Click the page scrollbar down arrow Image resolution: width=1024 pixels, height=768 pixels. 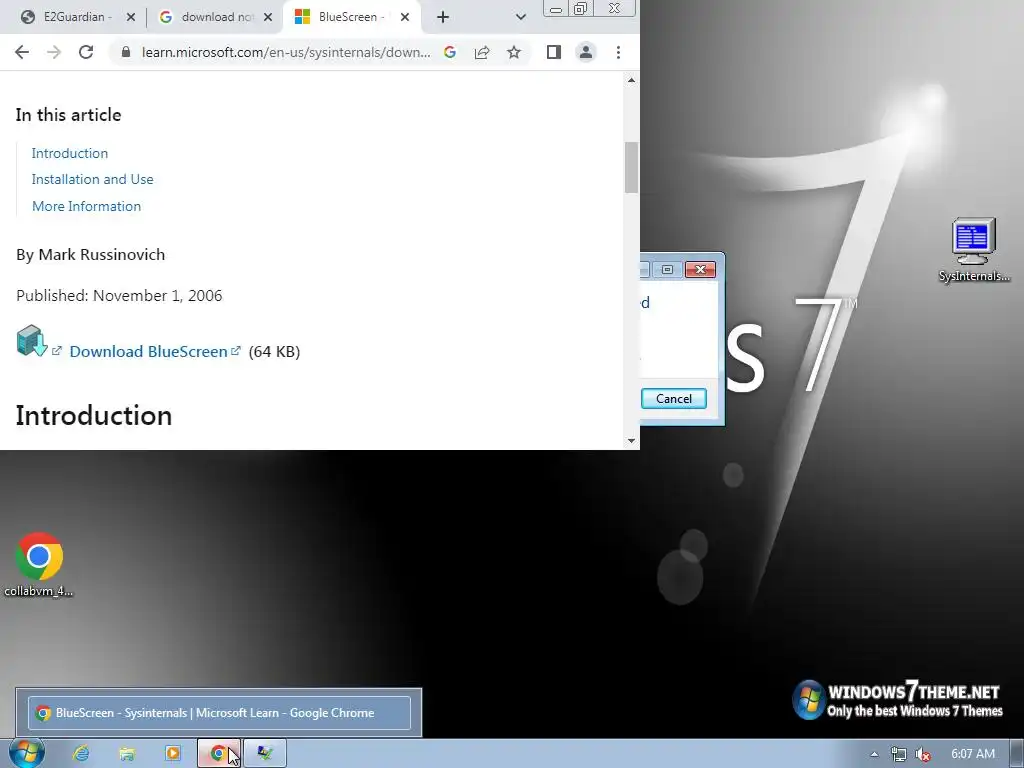pos(631,441)
